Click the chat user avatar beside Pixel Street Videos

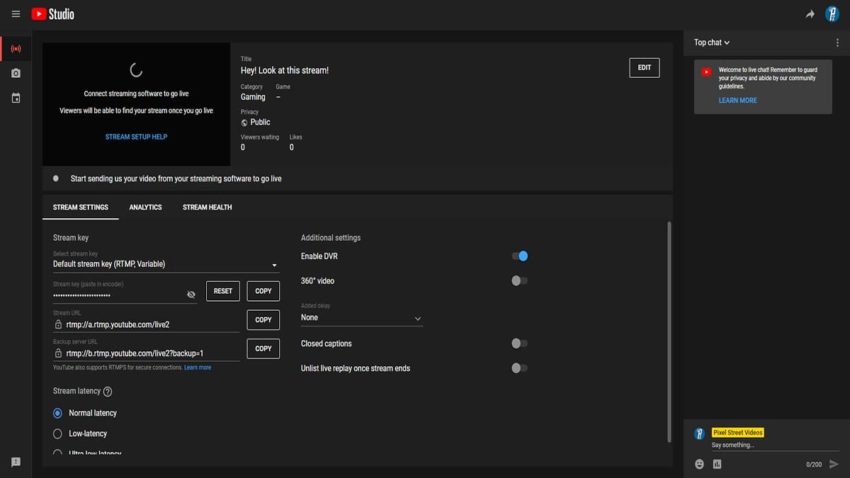click(699, 433)
